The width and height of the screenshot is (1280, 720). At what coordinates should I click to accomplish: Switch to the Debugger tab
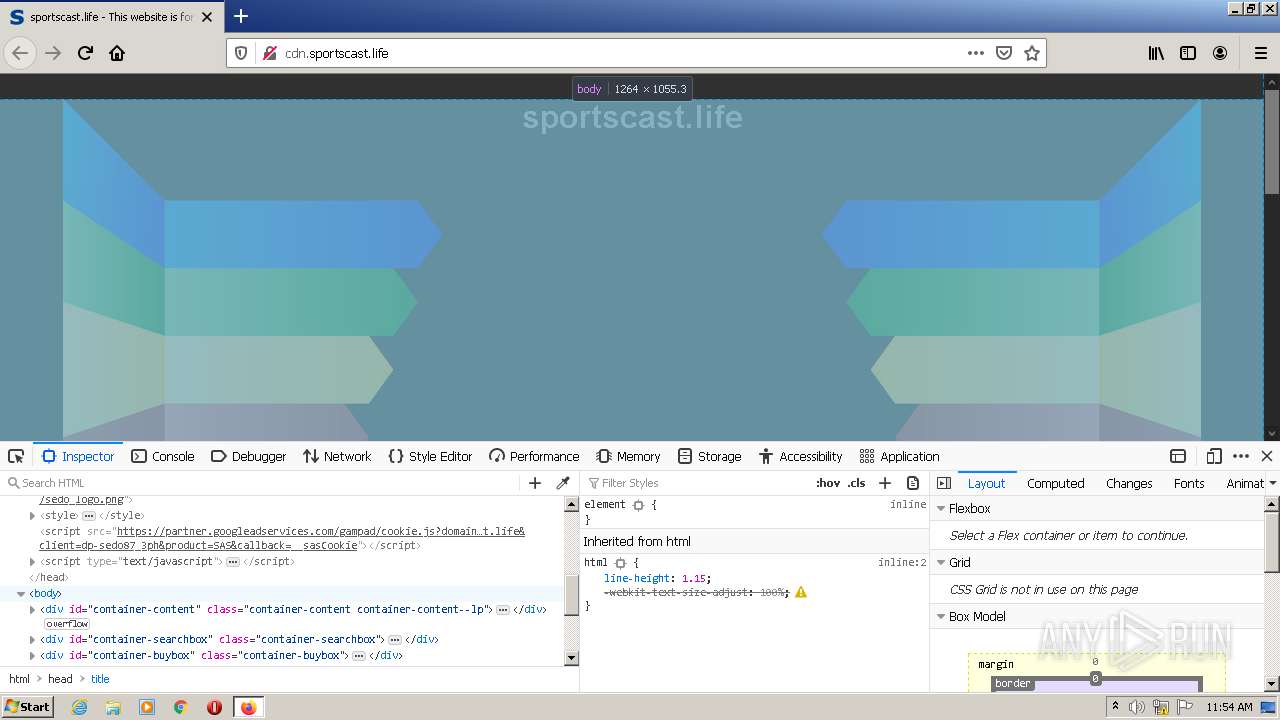[x=249, y=456]
